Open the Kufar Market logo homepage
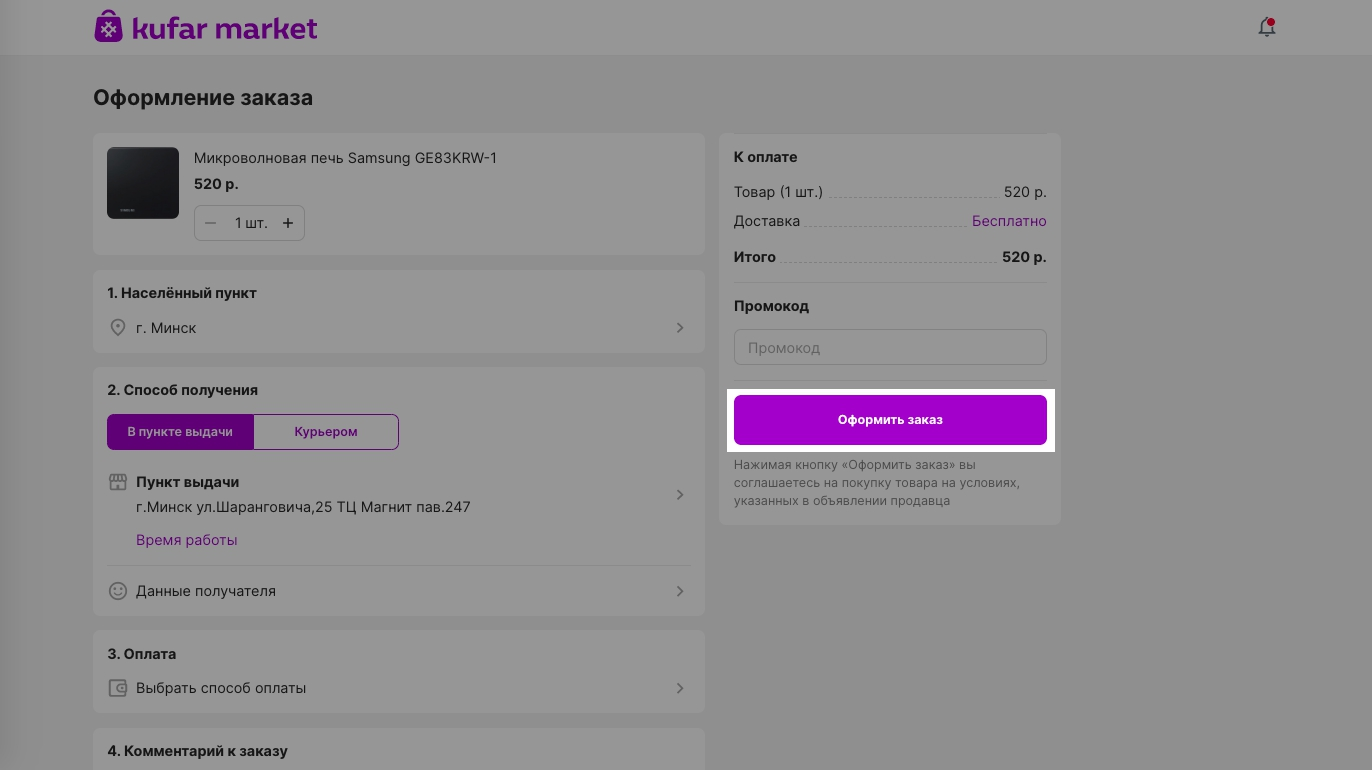This screenshot has width=1372, height=770. [206, 27]
